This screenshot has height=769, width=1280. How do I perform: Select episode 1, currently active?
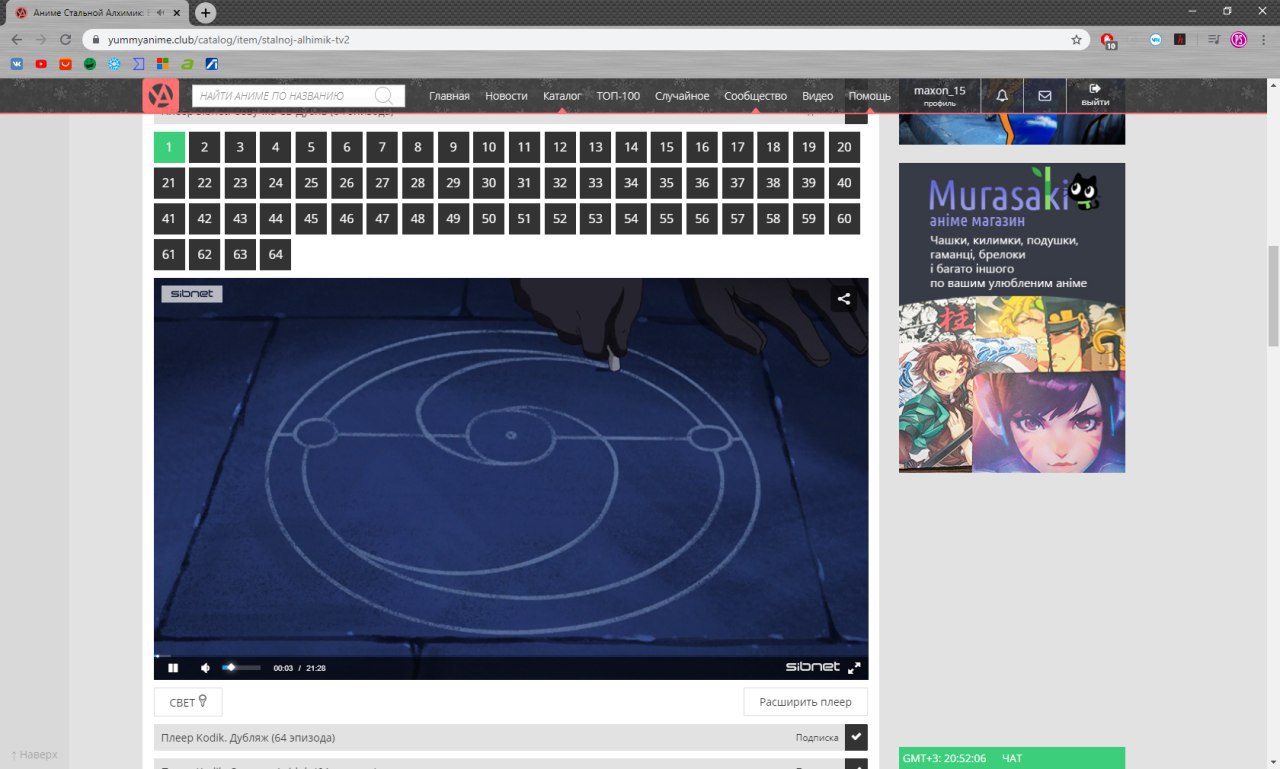coord(169,147)
